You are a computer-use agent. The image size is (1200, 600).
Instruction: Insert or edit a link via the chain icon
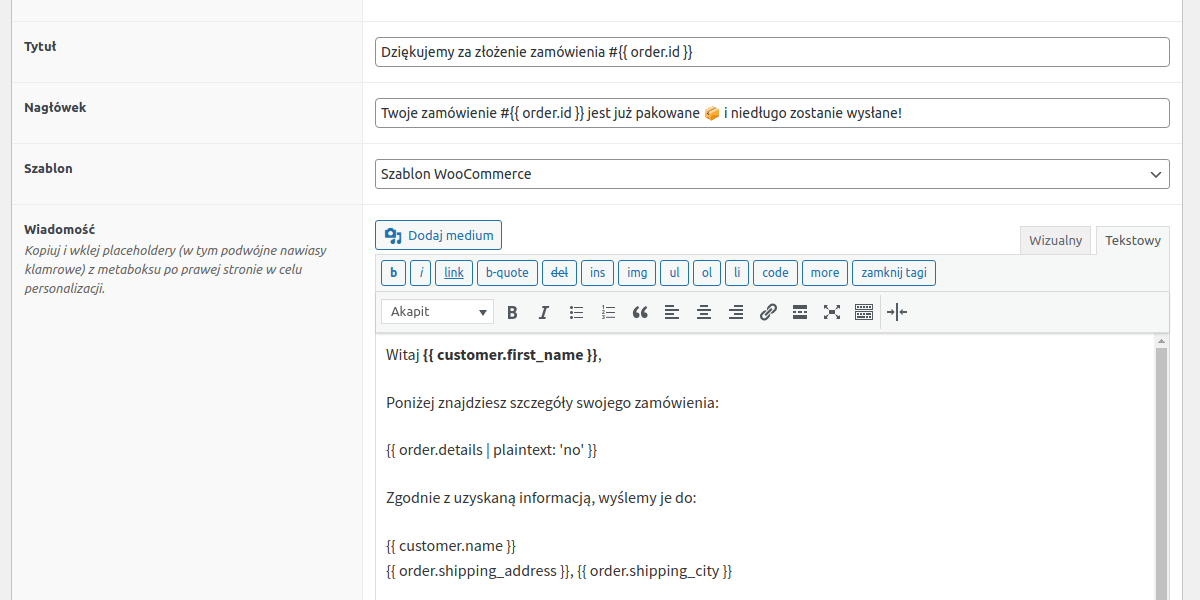pos(768,312)
